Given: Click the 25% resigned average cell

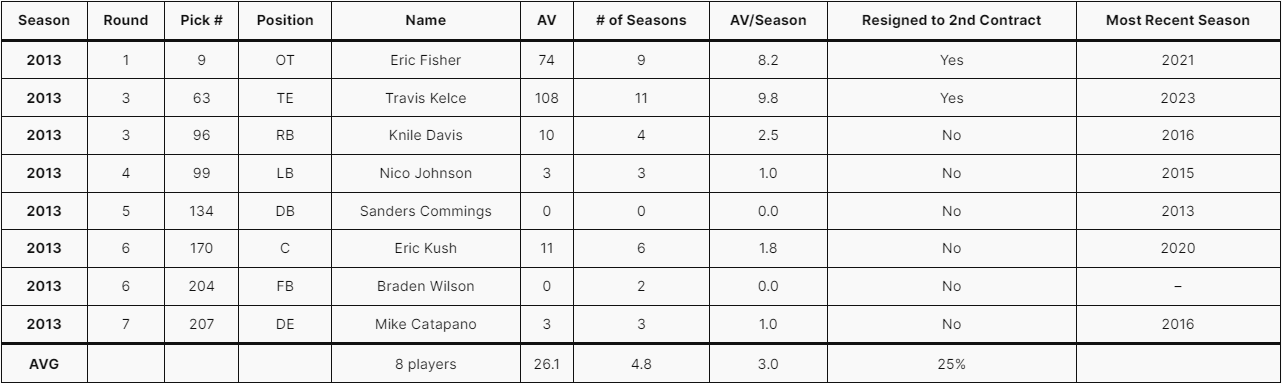Looking at the screenshot, I should (x=952, y=364).
